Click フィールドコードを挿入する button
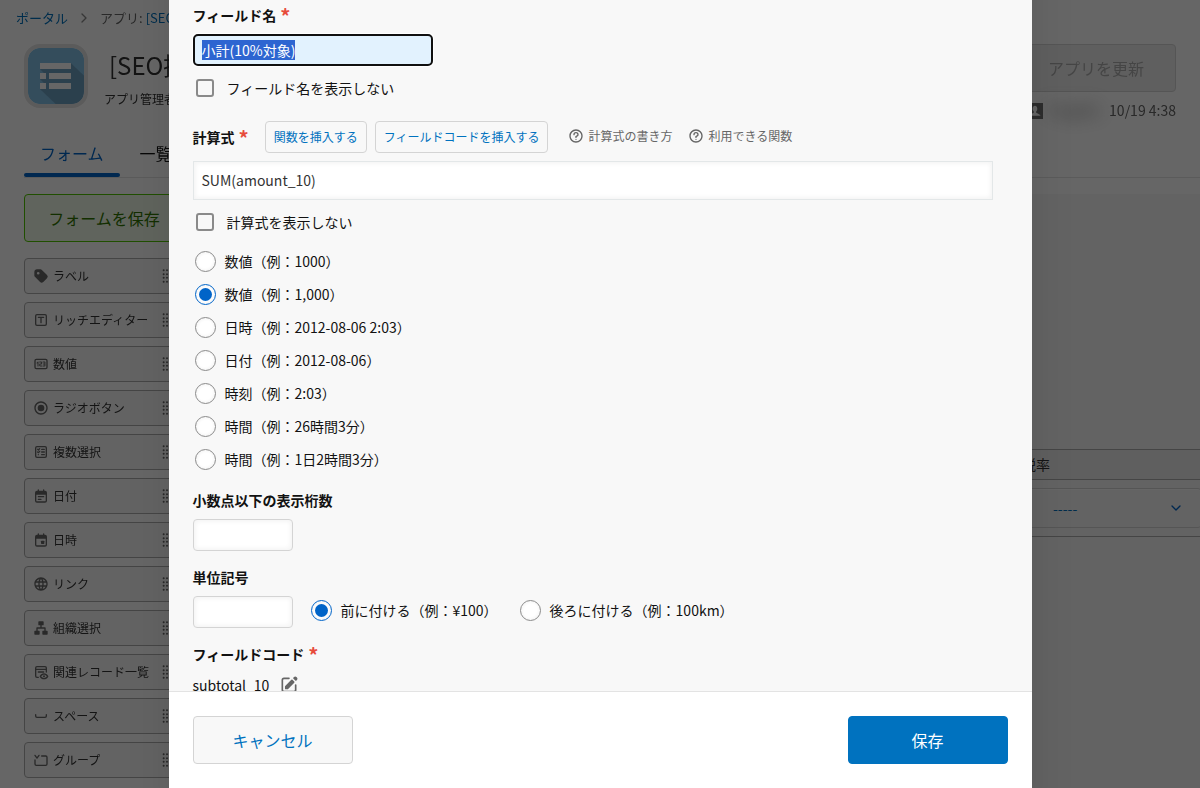Image resolution: width=1200 pixels, height=788 pixels. click(461, 137)
